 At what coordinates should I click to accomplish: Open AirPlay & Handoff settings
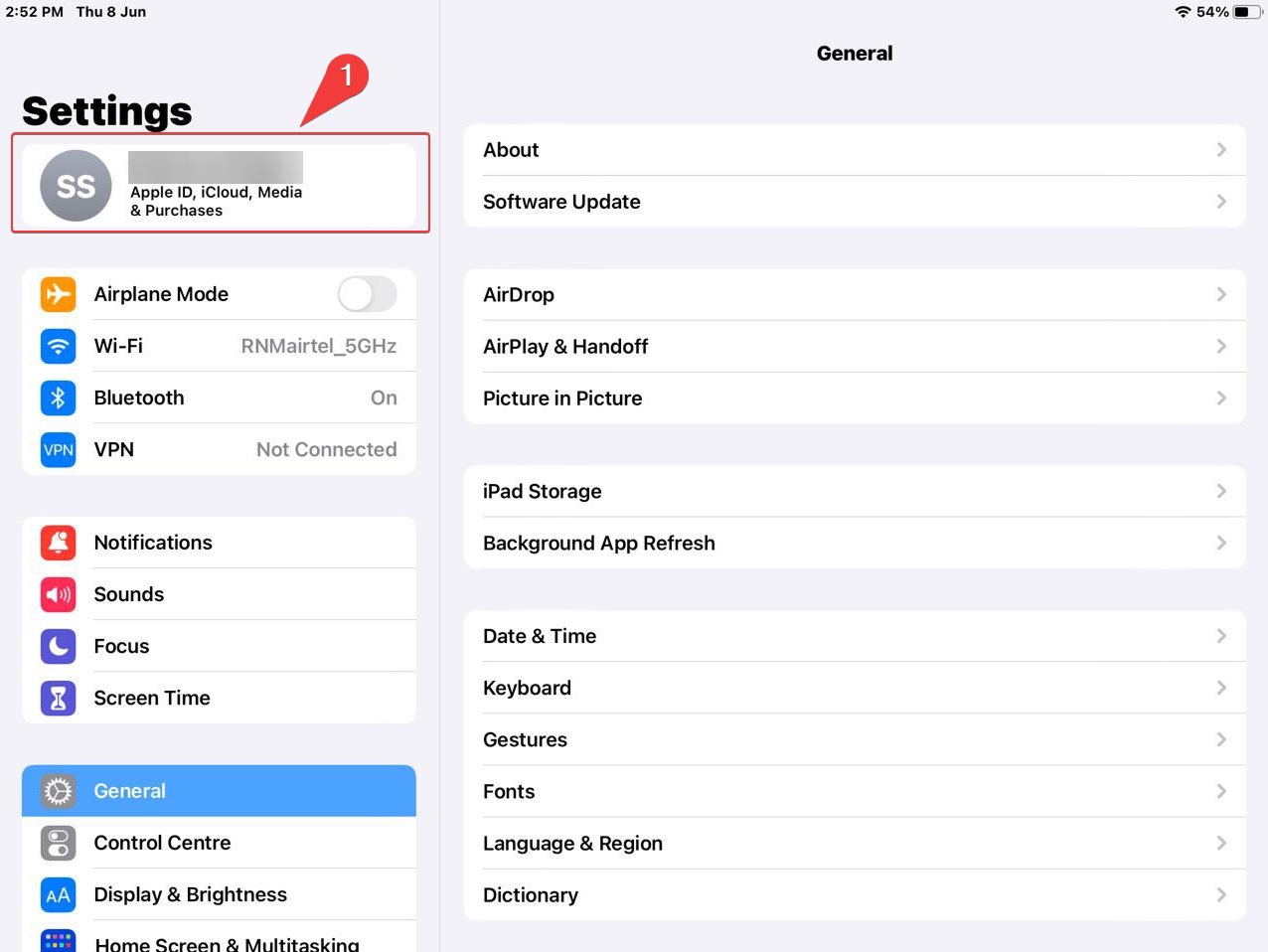(x=855, y=347)
